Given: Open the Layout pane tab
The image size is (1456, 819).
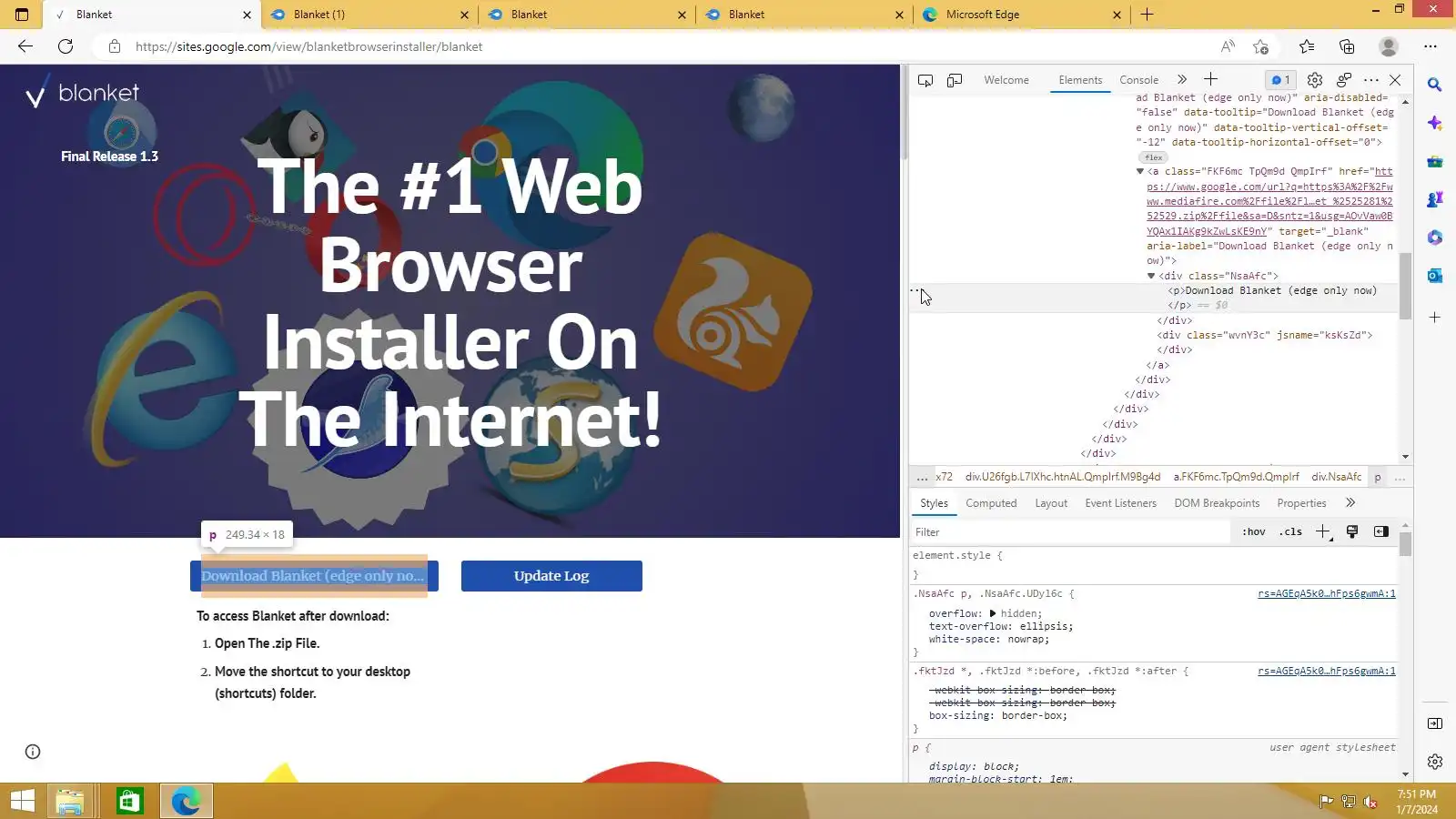Looking at the screenshot, I should 1051,503.
